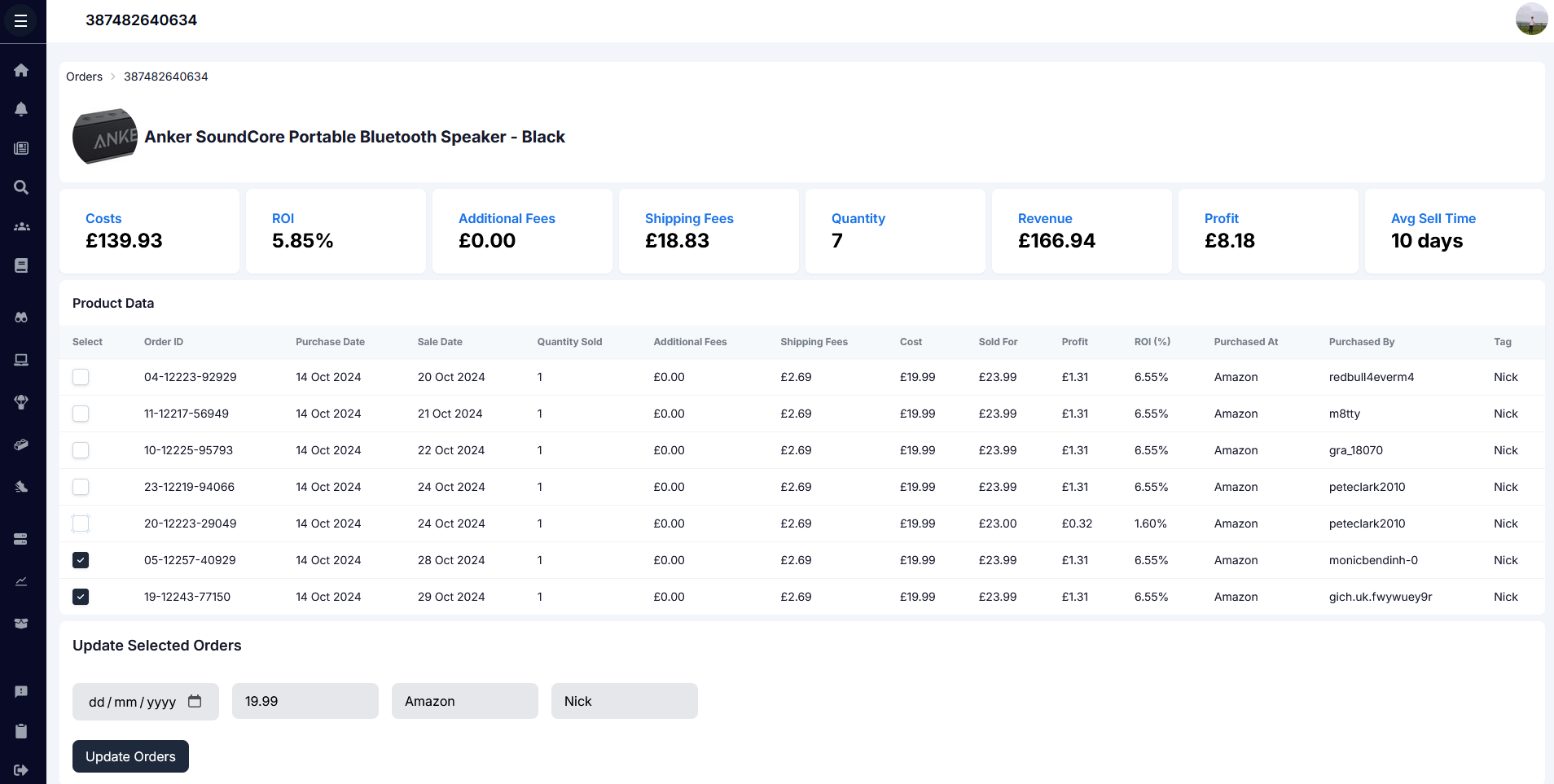Open notifications bell icon
The width and height of the screenshot is (1554, 784).
tap(21, 109)
